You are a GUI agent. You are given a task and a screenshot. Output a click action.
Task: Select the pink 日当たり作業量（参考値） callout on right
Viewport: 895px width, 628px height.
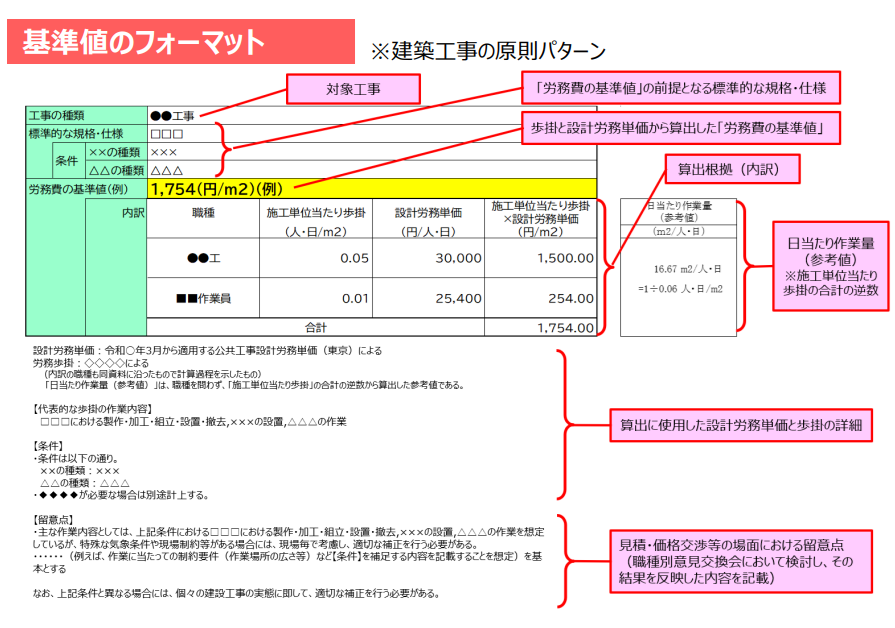click(x=831, y=265)
